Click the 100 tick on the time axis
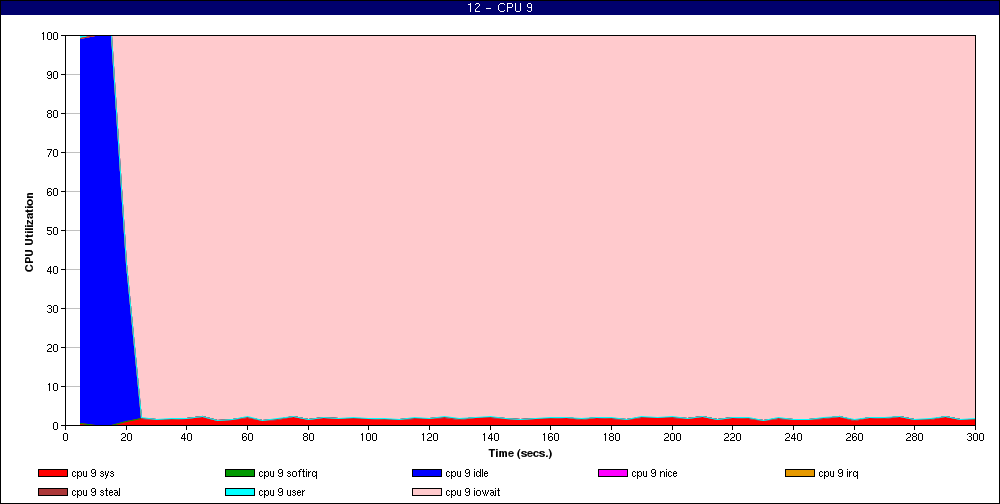 (368, 437)
